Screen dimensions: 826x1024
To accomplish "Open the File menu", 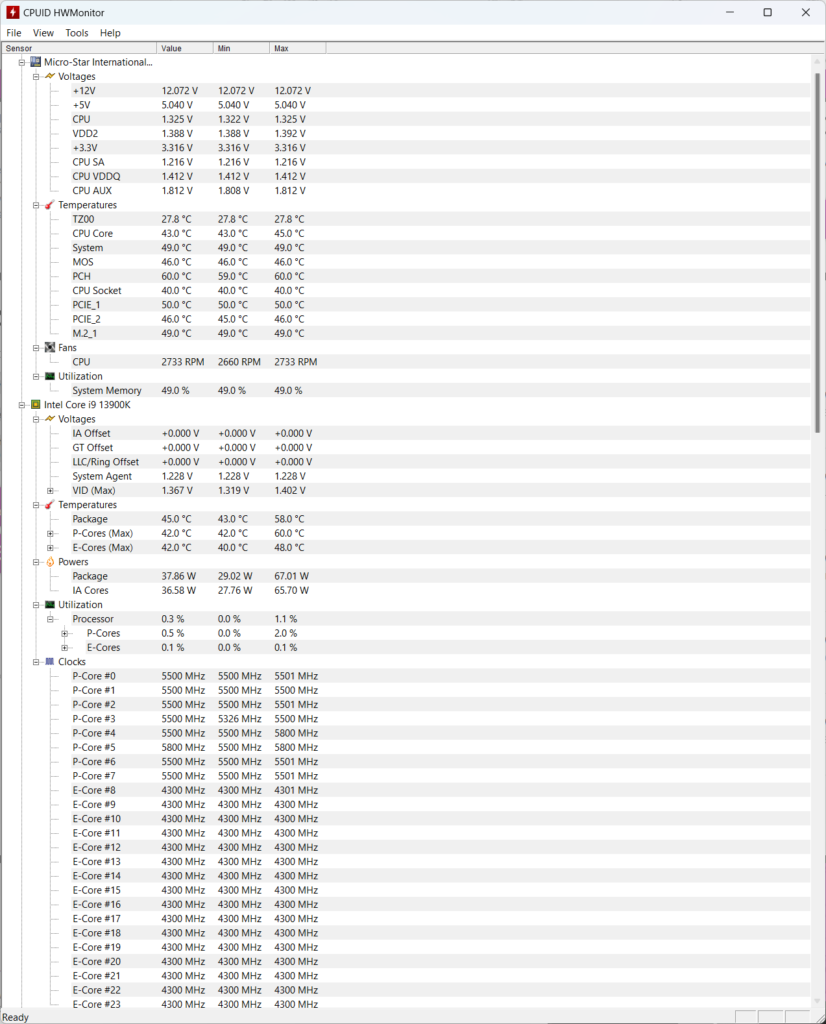I will coord(14,33).
